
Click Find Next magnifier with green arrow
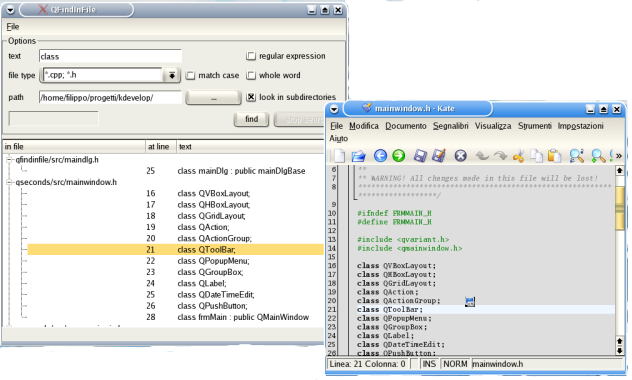pyautogui.click(x=598, y=156)
